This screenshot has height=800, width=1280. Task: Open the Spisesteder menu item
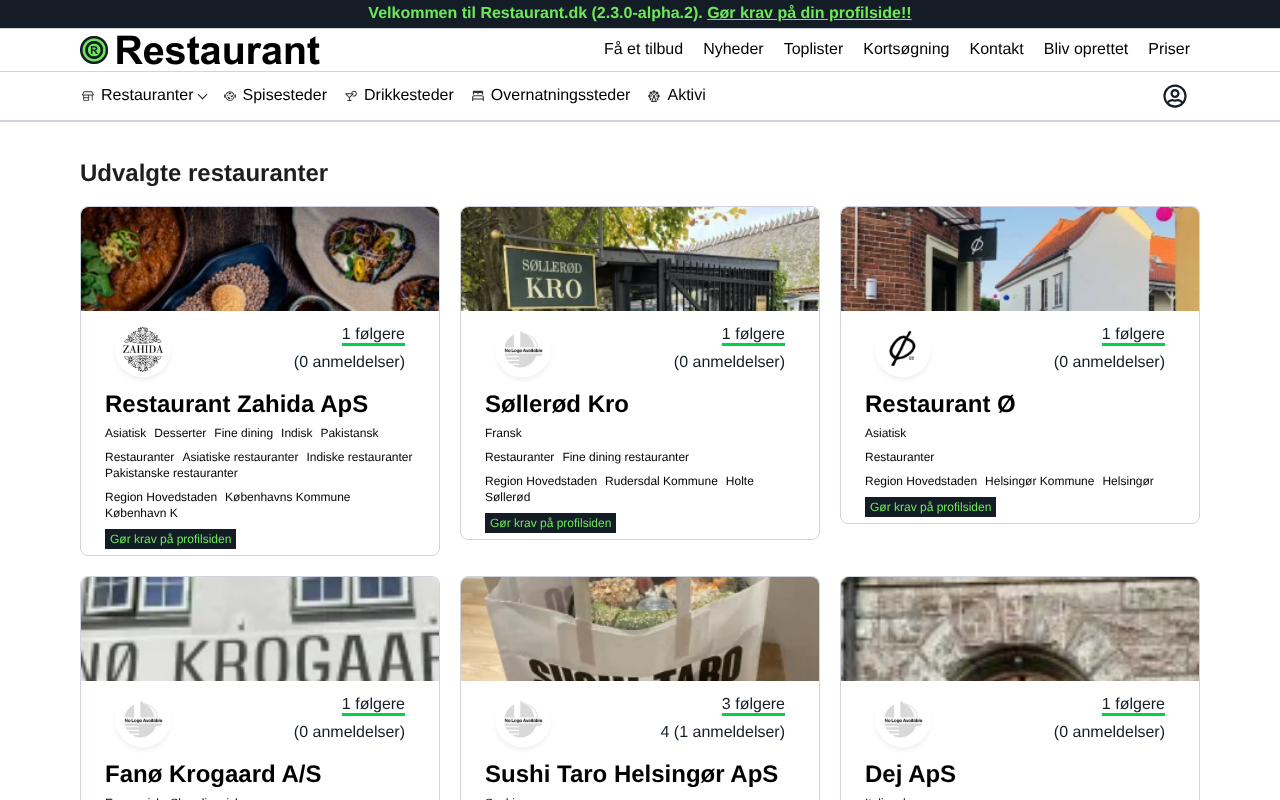285,95
